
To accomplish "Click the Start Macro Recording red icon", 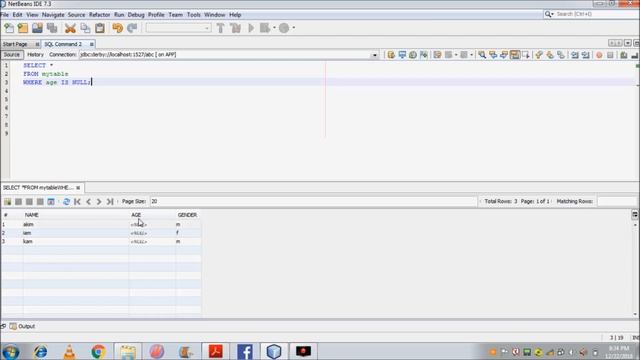I will pyautogui.click(x=599, y=55).
